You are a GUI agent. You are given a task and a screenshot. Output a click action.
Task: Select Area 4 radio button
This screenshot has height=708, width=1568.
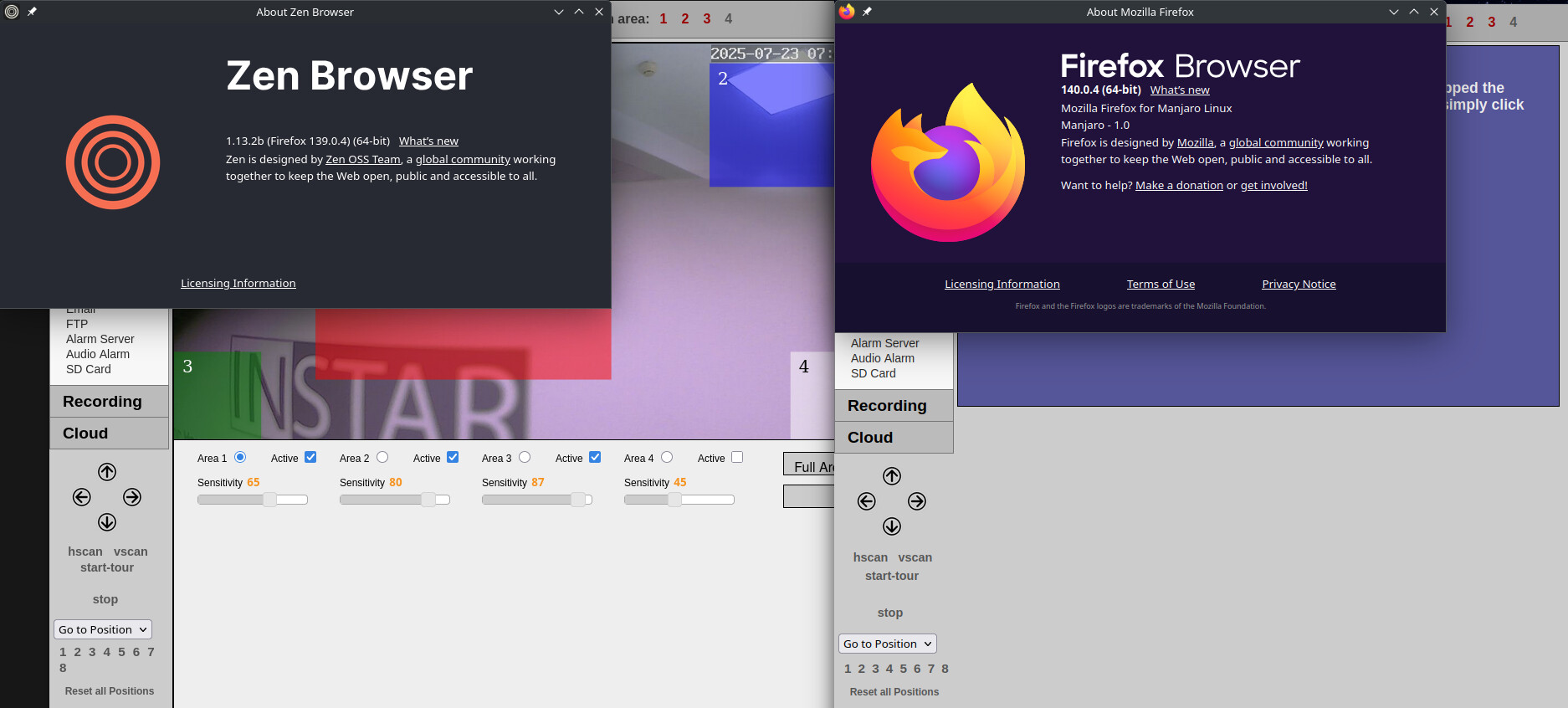click(x=667, y=457)
